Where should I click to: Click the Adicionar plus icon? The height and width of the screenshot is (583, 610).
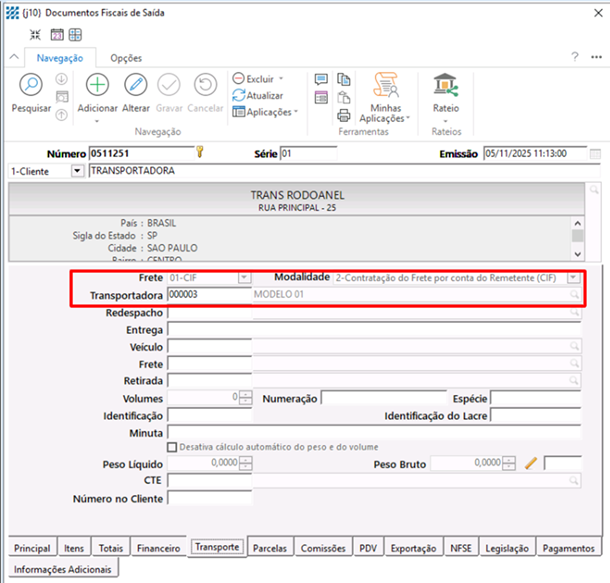pyautogui.click(x=97, y=86)
